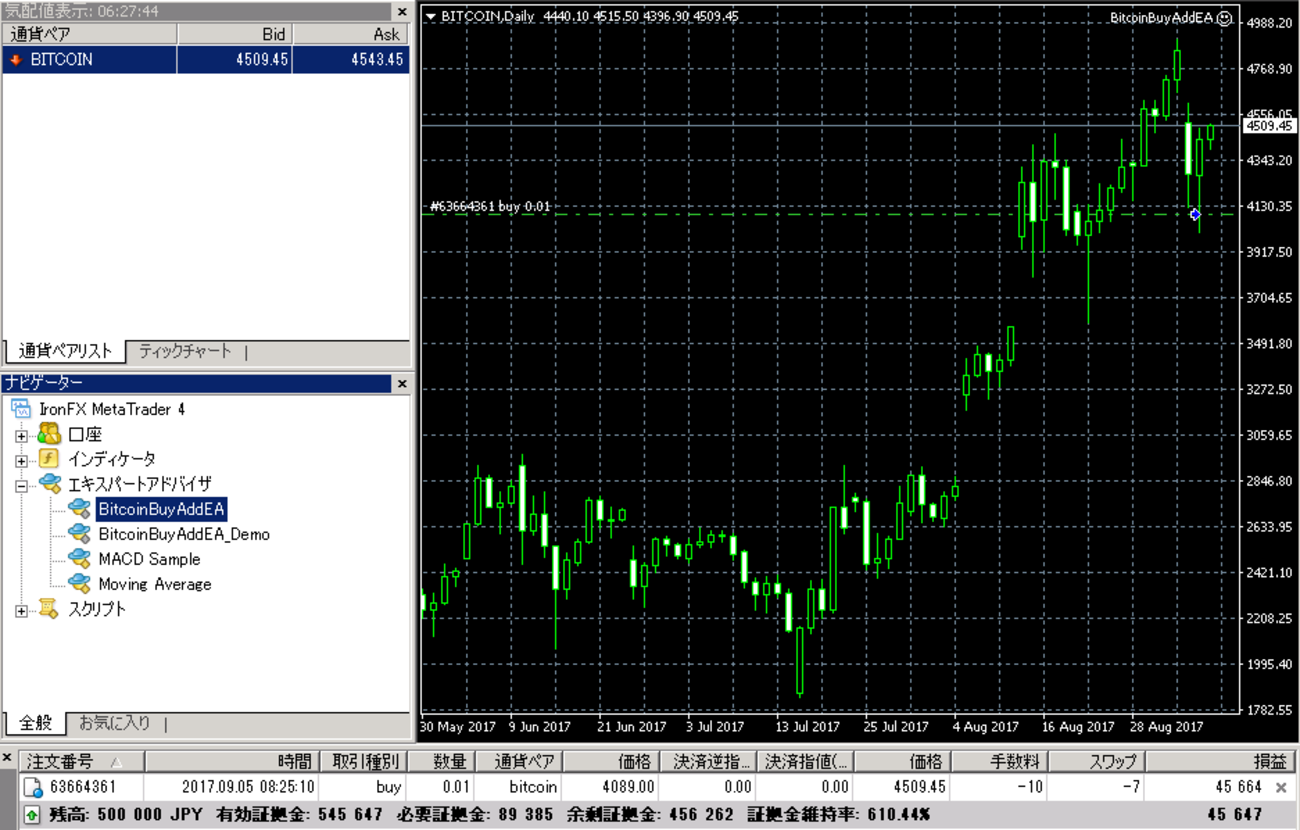Screen dimensions: 1300x830
Task: Click the IronFX MetaTrader 4 root icon
Action: pos(20,409)
